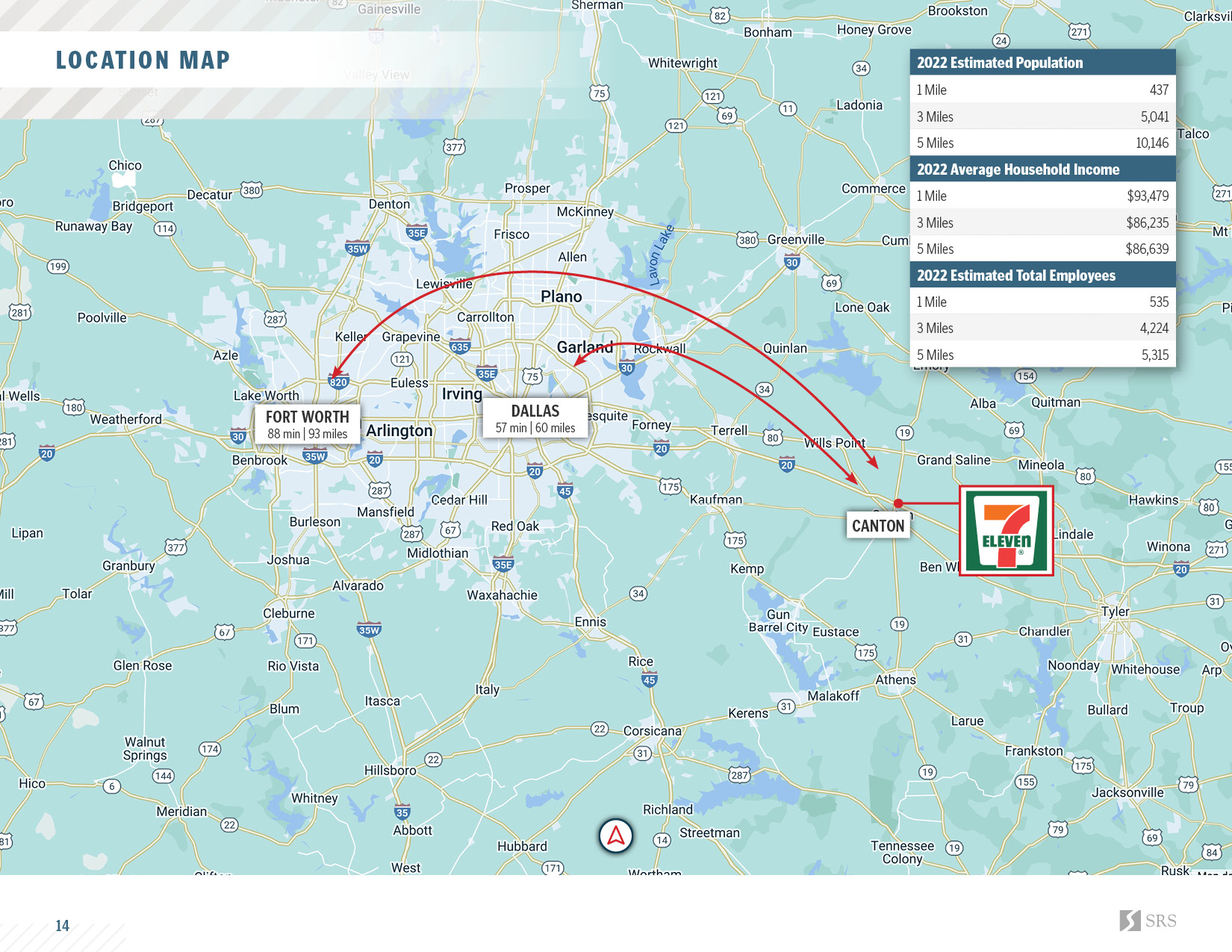Click the Denton city label

pyautogui.click(x=389, y=204)
